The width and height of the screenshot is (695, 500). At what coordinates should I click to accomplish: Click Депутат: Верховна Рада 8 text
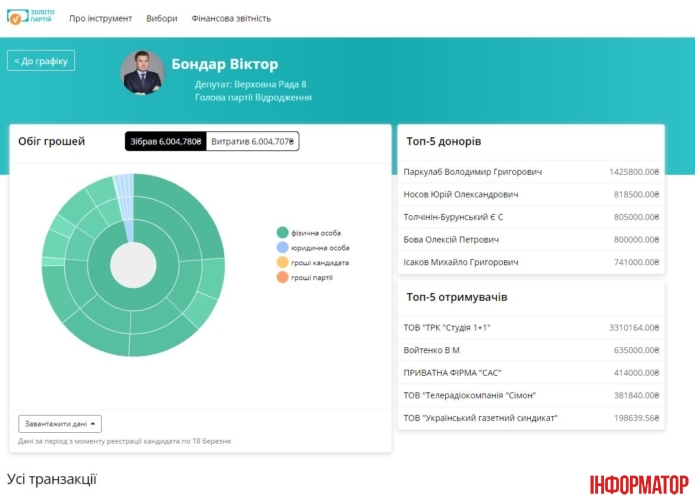[250, 84]
